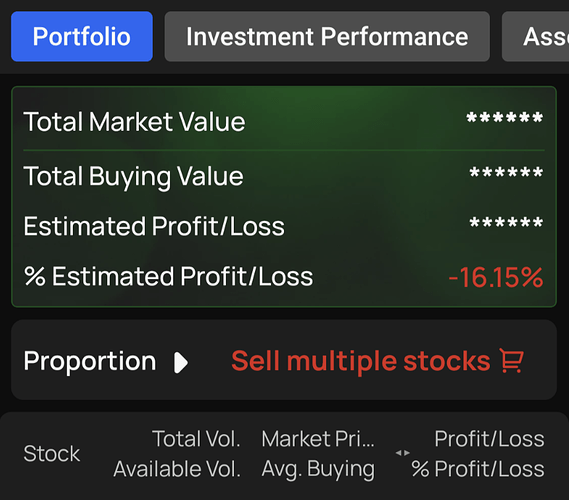Click the Proportion label
The image size is (569, 500).
[90, 361]
